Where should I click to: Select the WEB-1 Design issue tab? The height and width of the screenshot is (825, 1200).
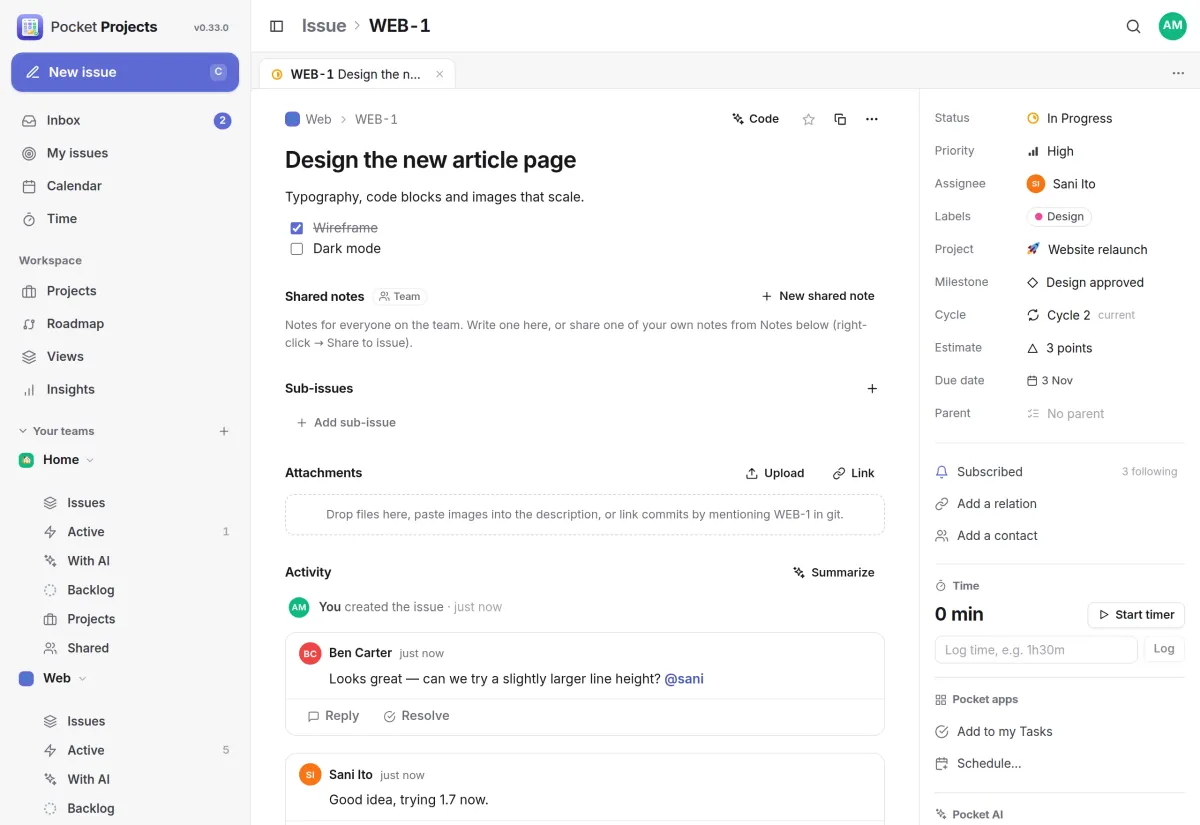[x=357, y=74]
